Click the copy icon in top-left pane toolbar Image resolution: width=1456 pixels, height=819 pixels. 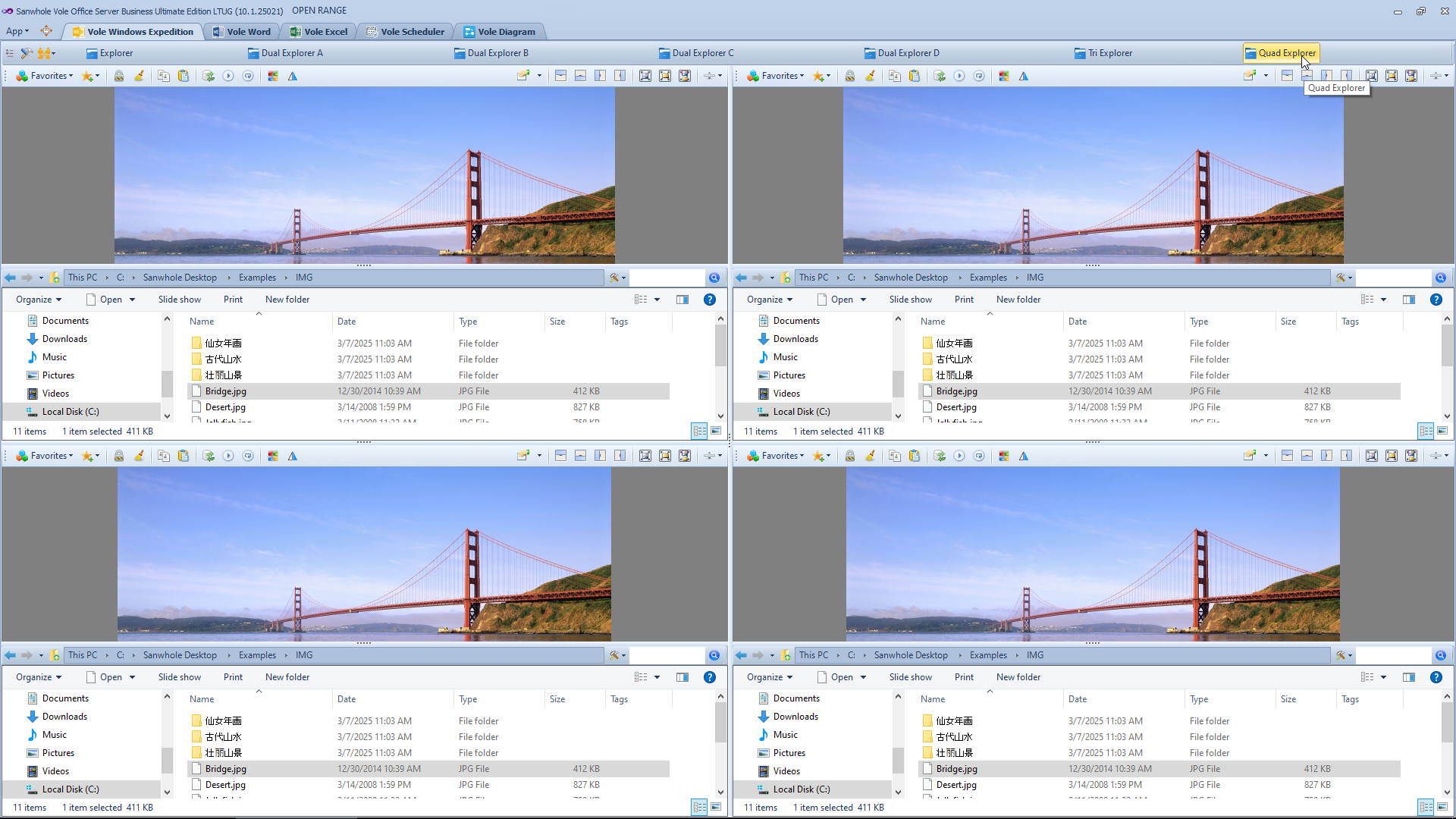163,76
